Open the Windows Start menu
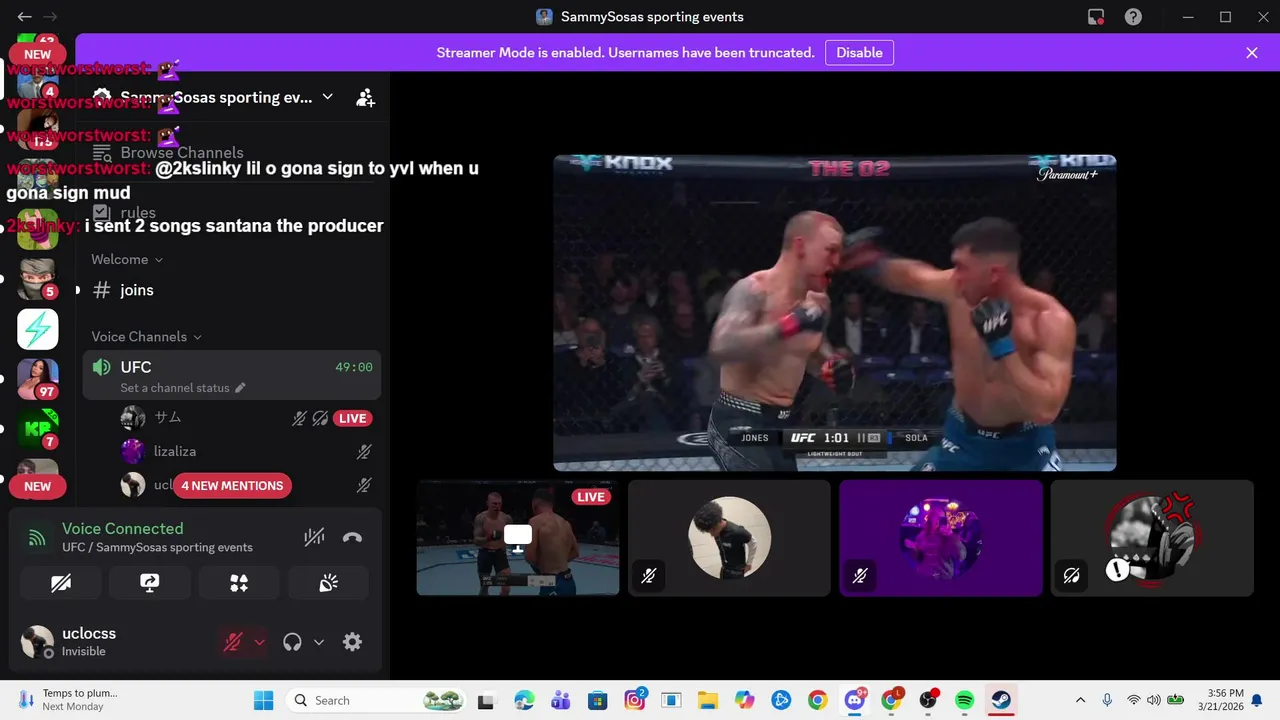This screenshot has width=1280, height=720. [263, 700]
